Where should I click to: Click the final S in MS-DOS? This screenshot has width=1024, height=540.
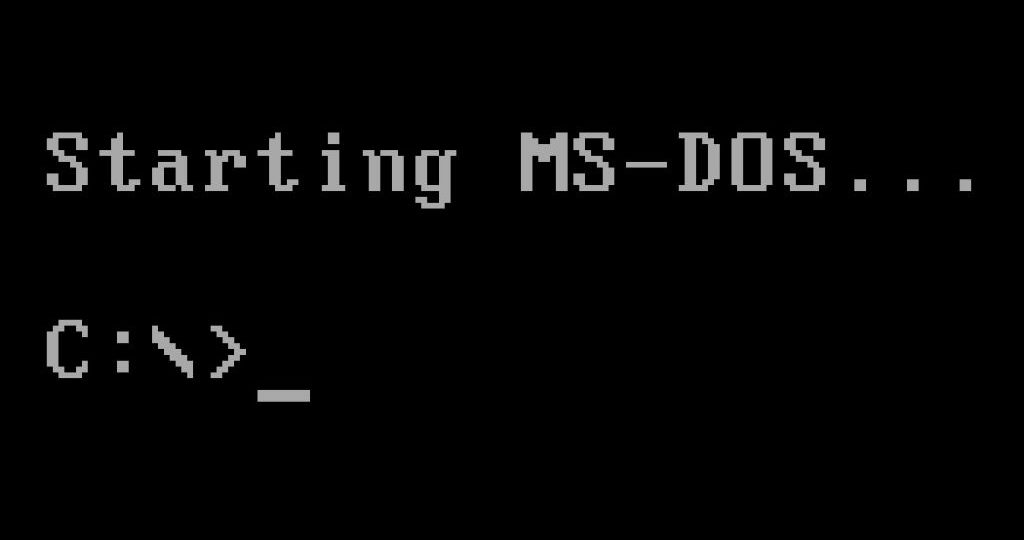(805, 162)
